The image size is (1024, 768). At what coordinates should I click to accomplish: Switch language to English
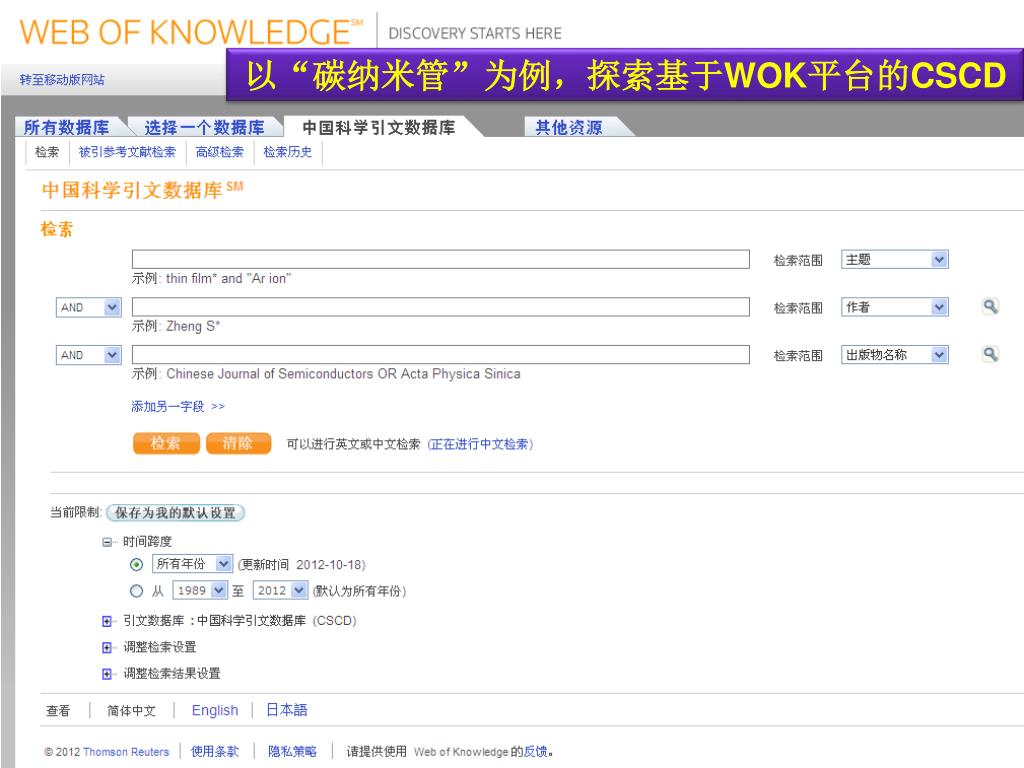tap(215, 710)
